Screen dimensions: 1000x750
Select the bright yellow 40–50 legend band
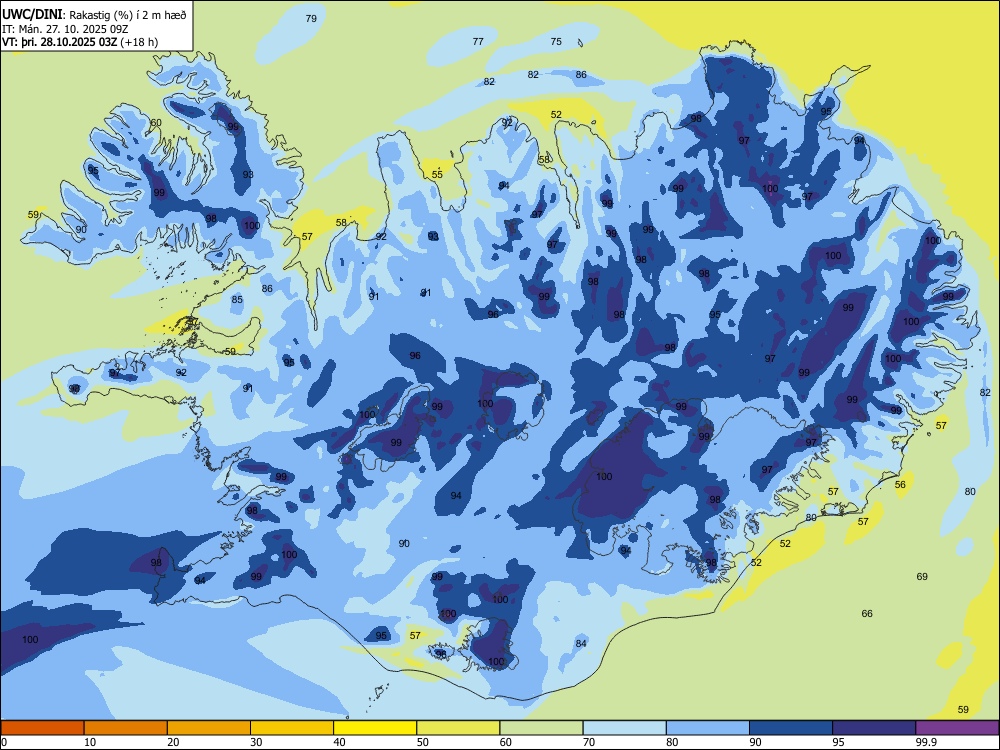click(x=375, y=728)
